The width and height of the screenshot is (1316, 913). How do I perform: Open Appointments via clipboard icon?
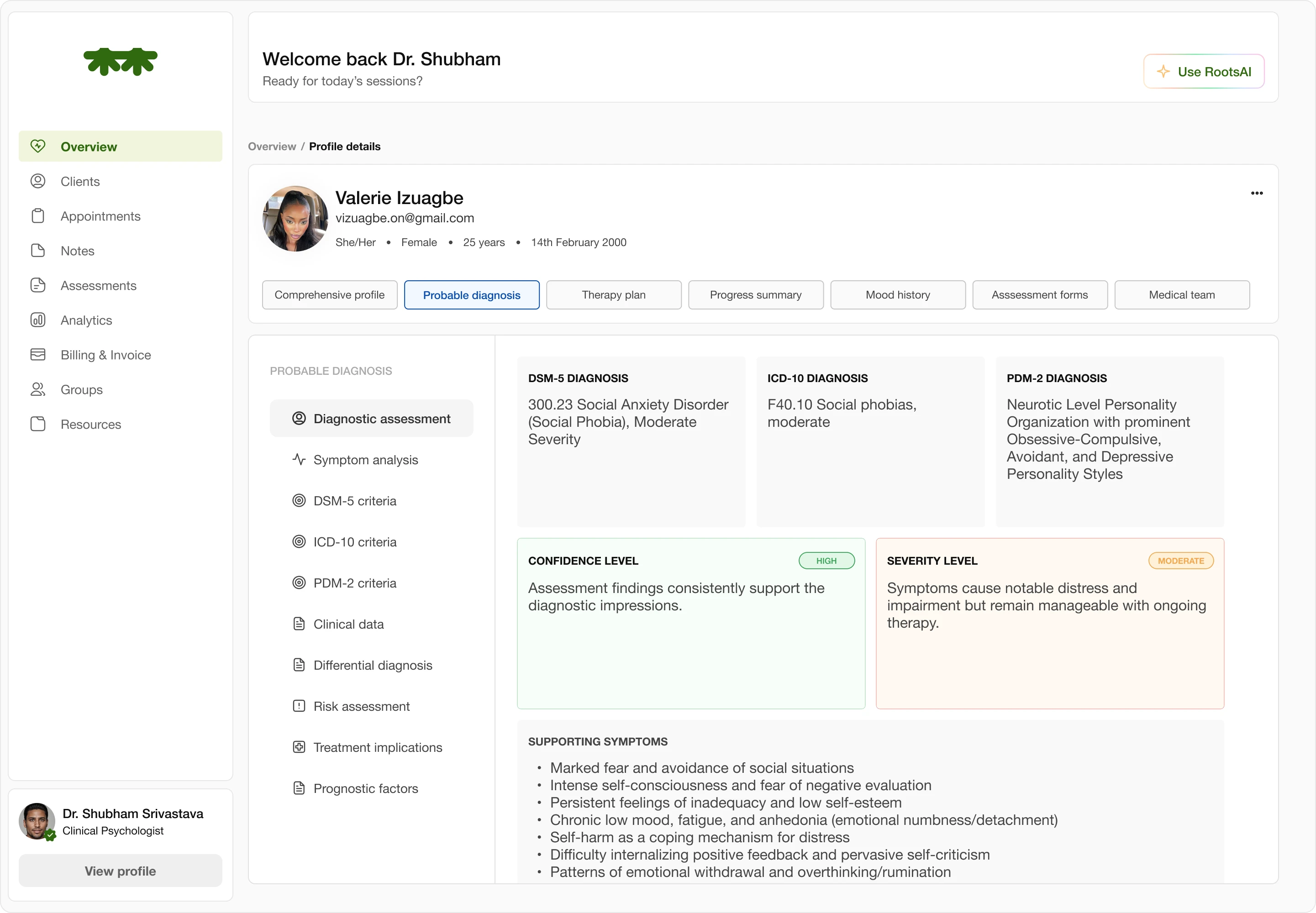tap(38, 216)
